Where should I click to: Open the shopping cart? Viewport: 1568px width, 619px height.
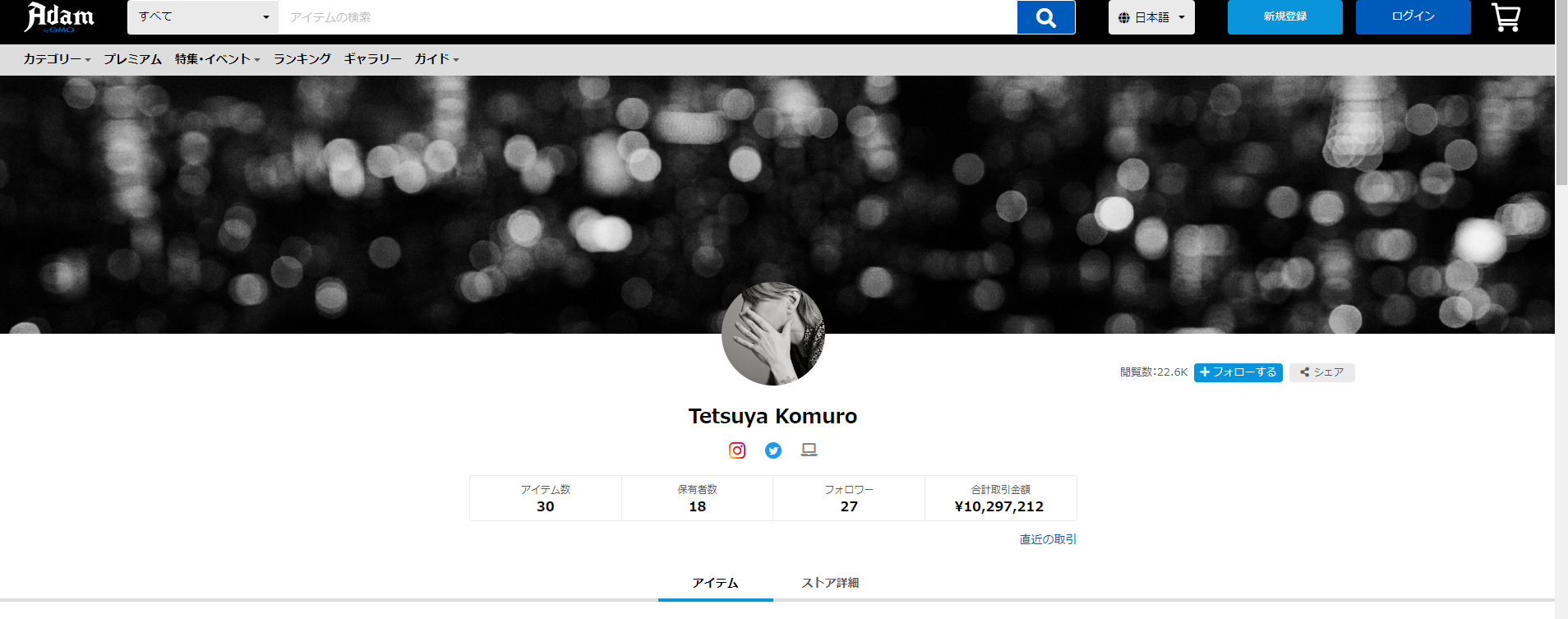coord(1505,17)
